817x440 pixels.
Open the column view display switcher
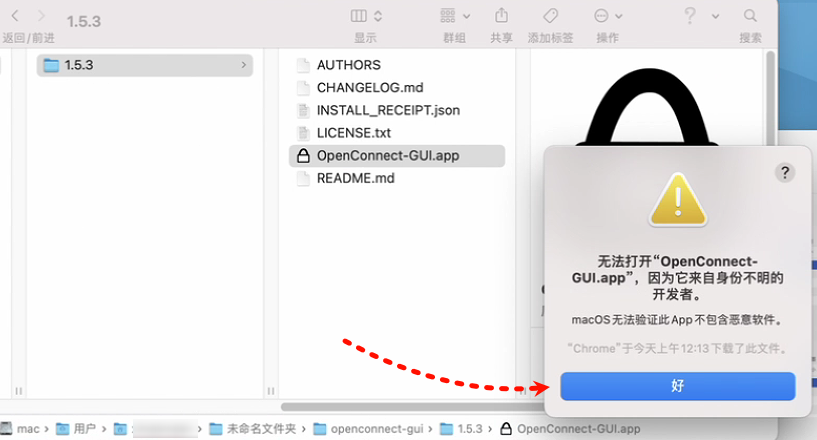(x=366, y=16)
